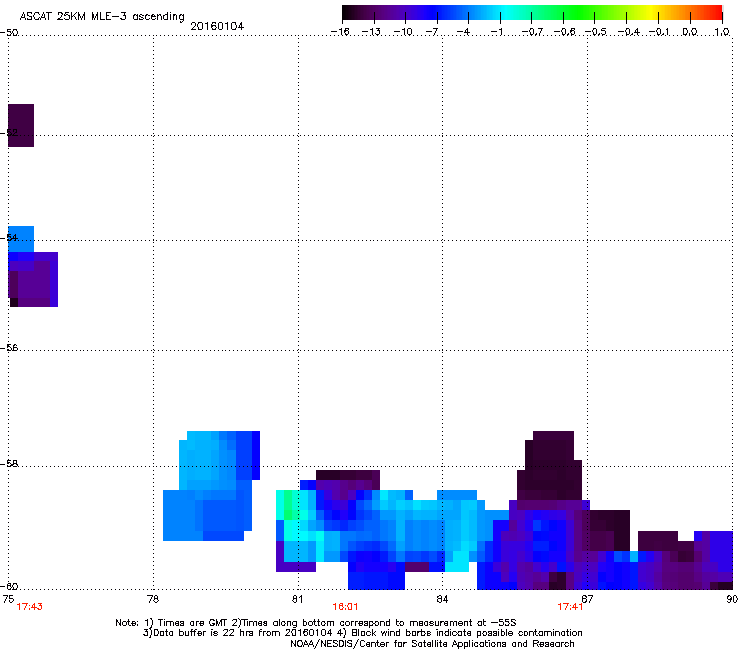Click the latitude label -50

coord(9,33)
